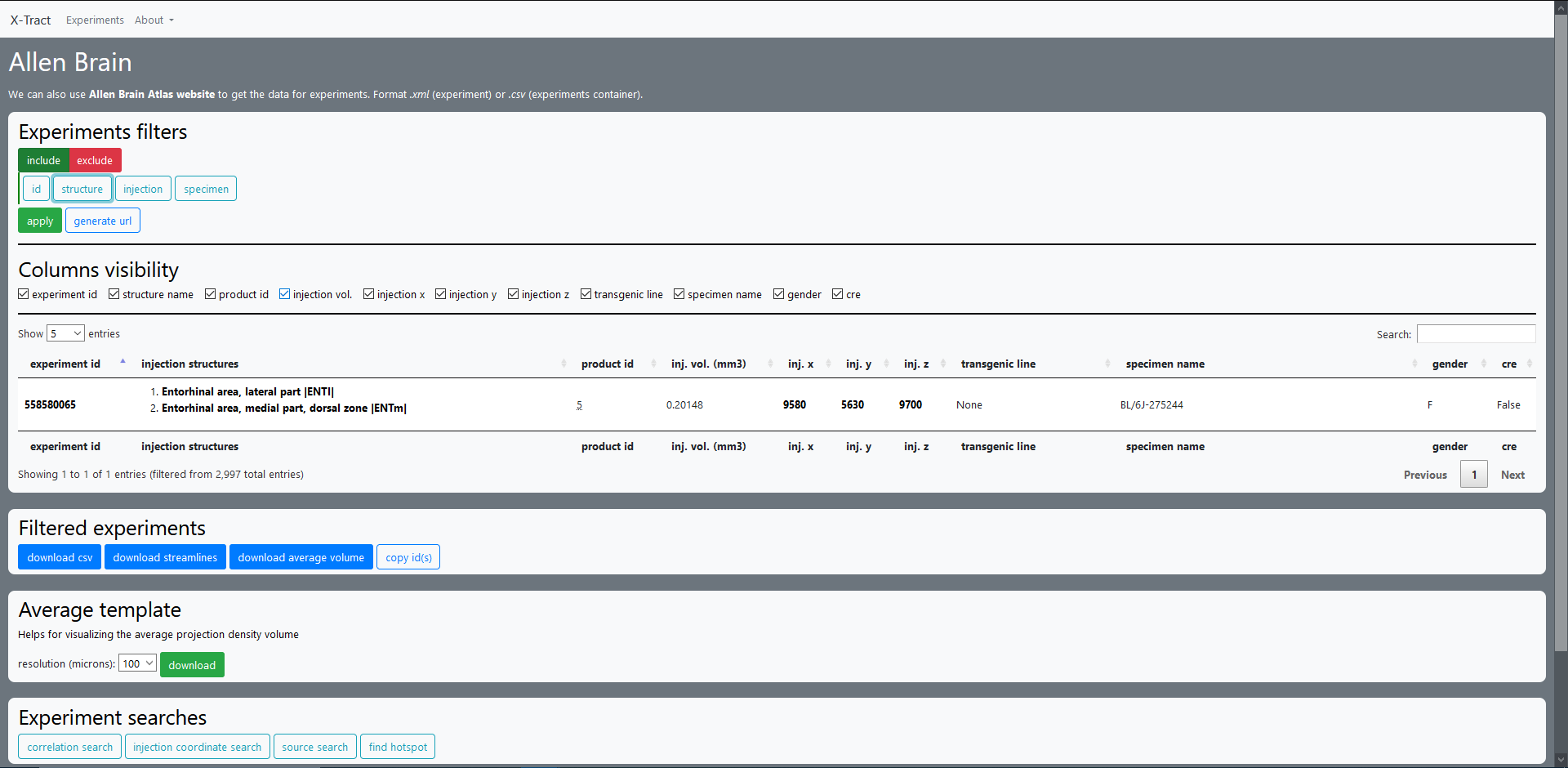Sort by injection structures column arrows
This screenshot has width=1568, height=768.
pos(563,364)
